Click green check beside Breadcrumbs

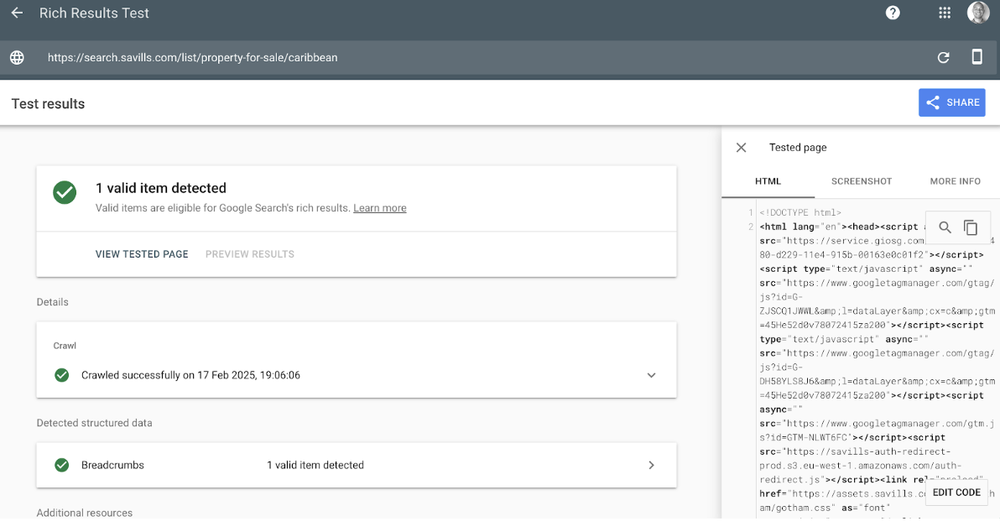click(62, 465)
